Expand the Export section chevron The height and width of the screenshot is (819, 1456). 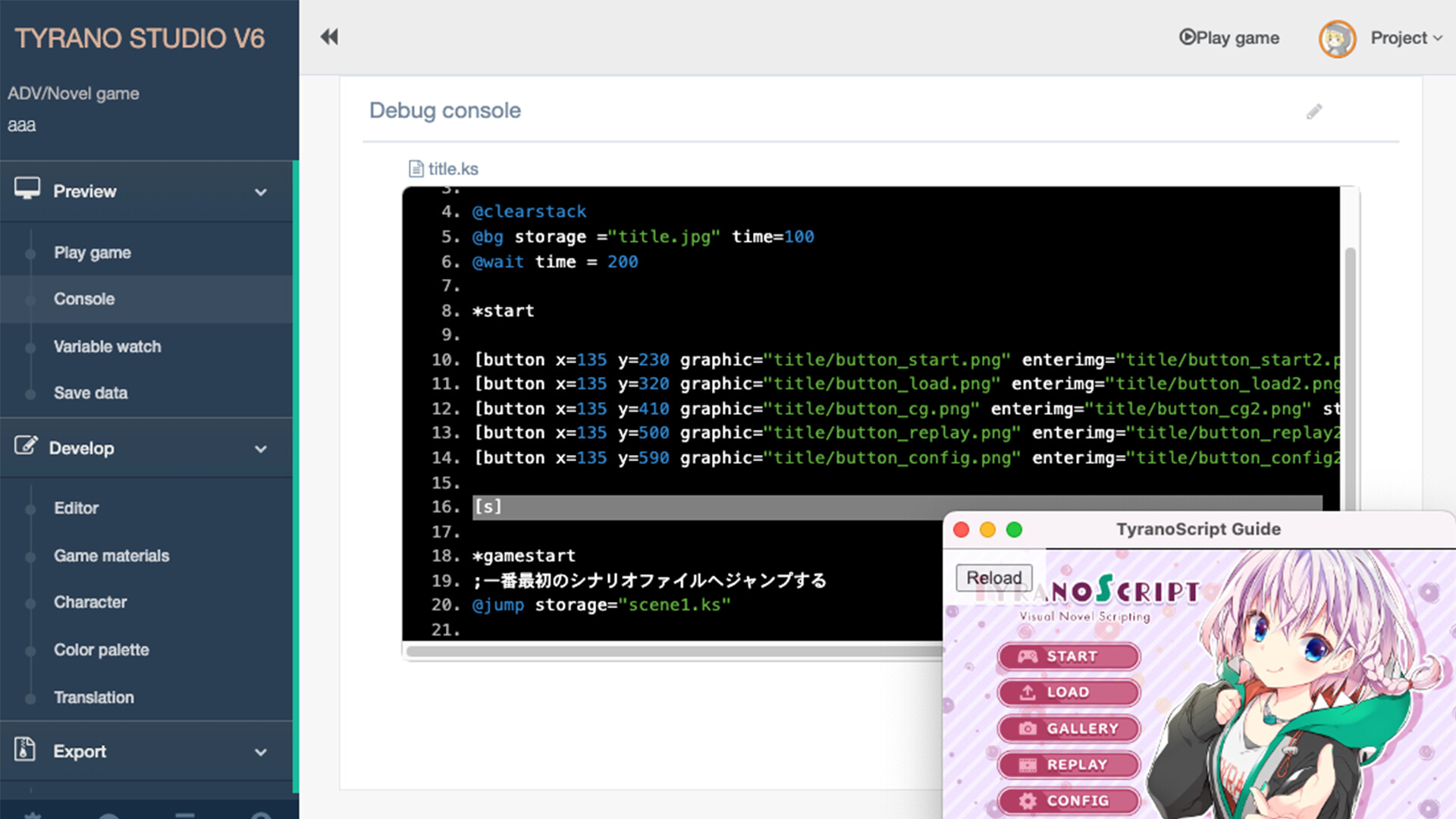[x=261, y=752]
